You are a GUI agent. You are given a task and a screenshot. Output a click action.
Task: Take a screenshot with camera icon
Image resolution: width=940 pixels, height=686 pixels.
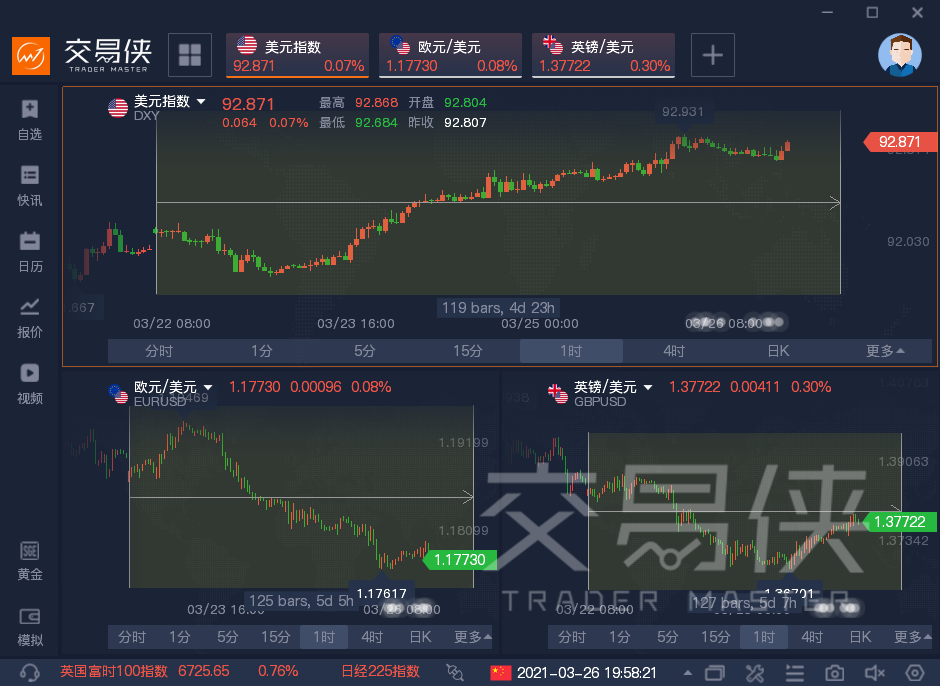click(834, 673)
